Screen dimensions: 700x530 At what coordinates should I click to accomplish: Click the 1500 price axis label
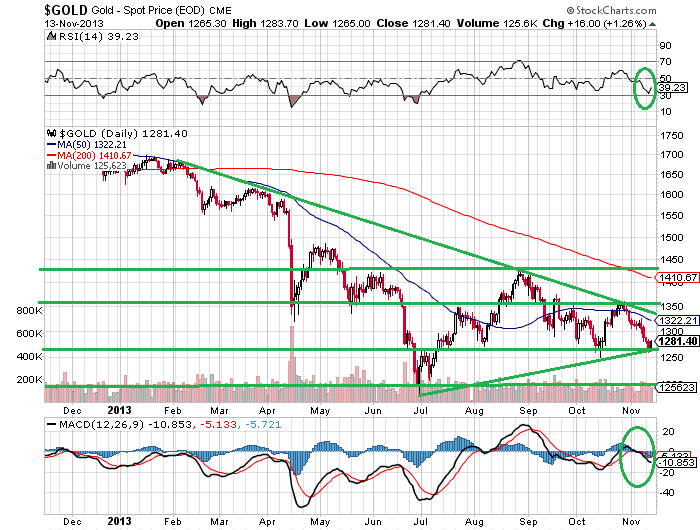(671, 237)
